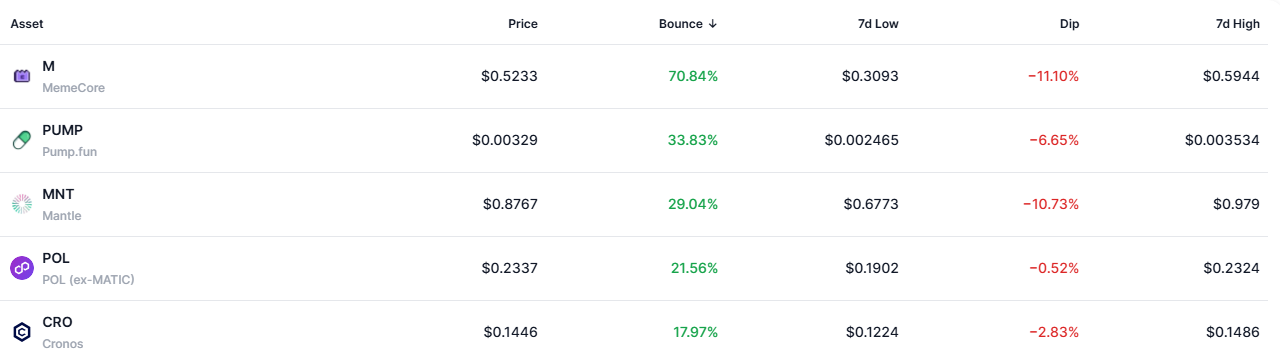Click MemeCore 70.84% bounce value
Image resolution: width=1280 pixels, height=363 pixels.
click(x=693, y=76)
